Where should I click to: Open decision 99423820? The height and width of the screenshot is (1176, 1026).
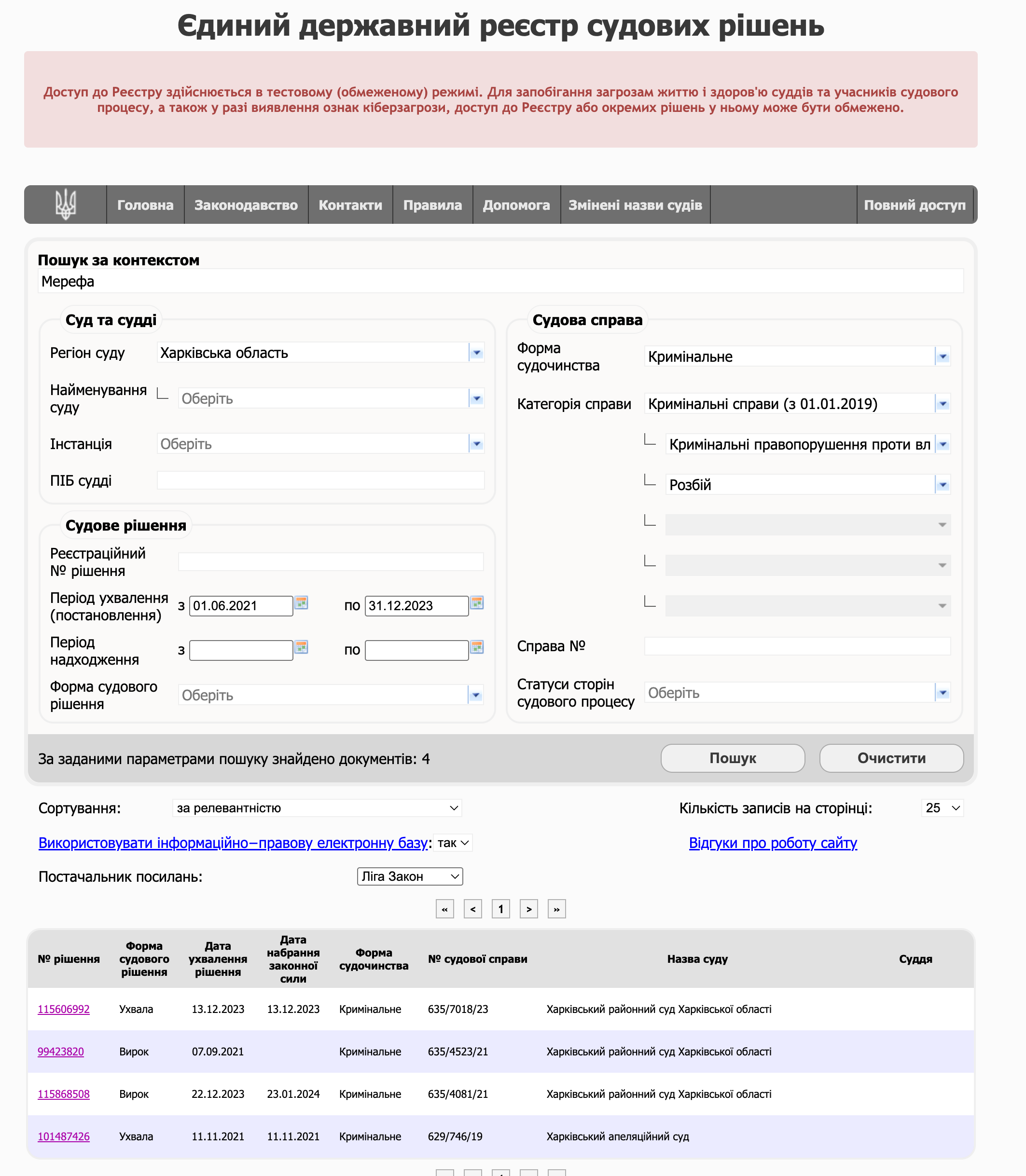[61, 1051]
